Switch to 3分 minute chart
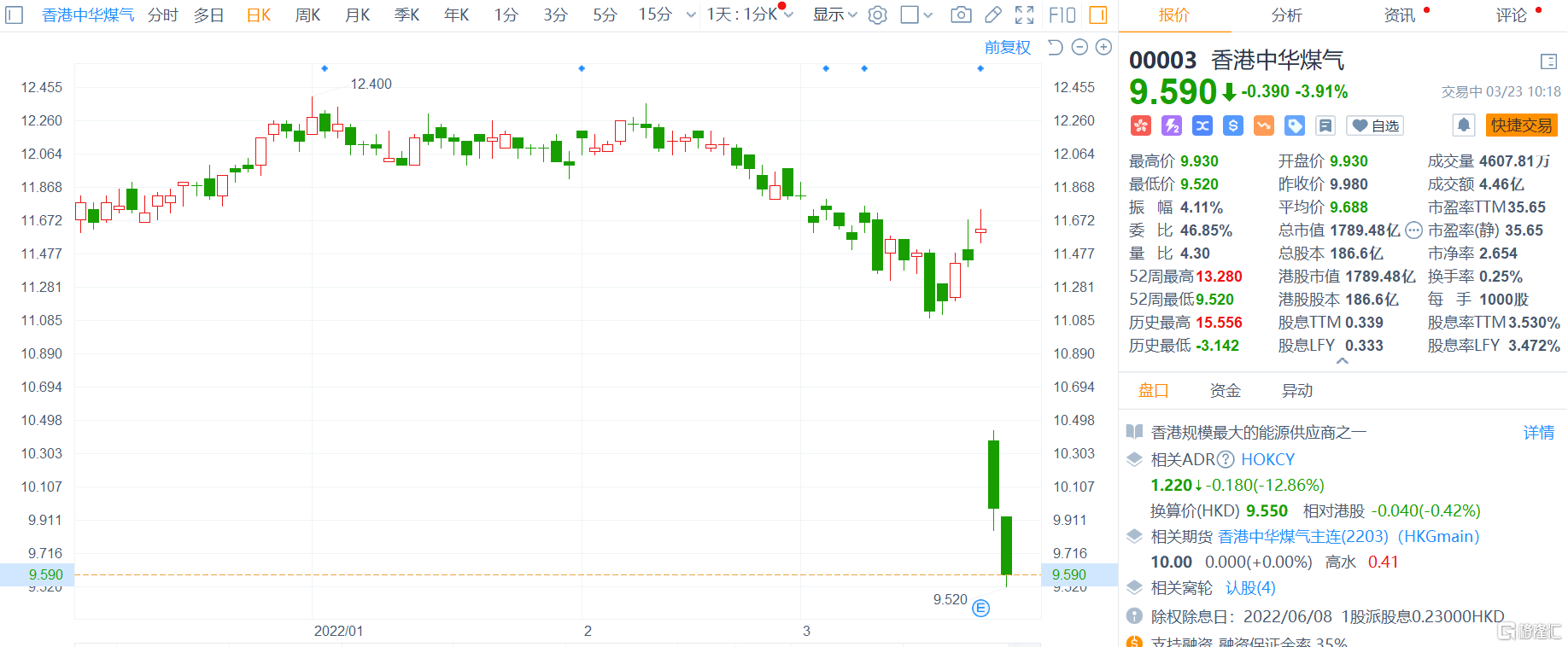This screenshot has height=647, width=1568. [x=555, y=15]
